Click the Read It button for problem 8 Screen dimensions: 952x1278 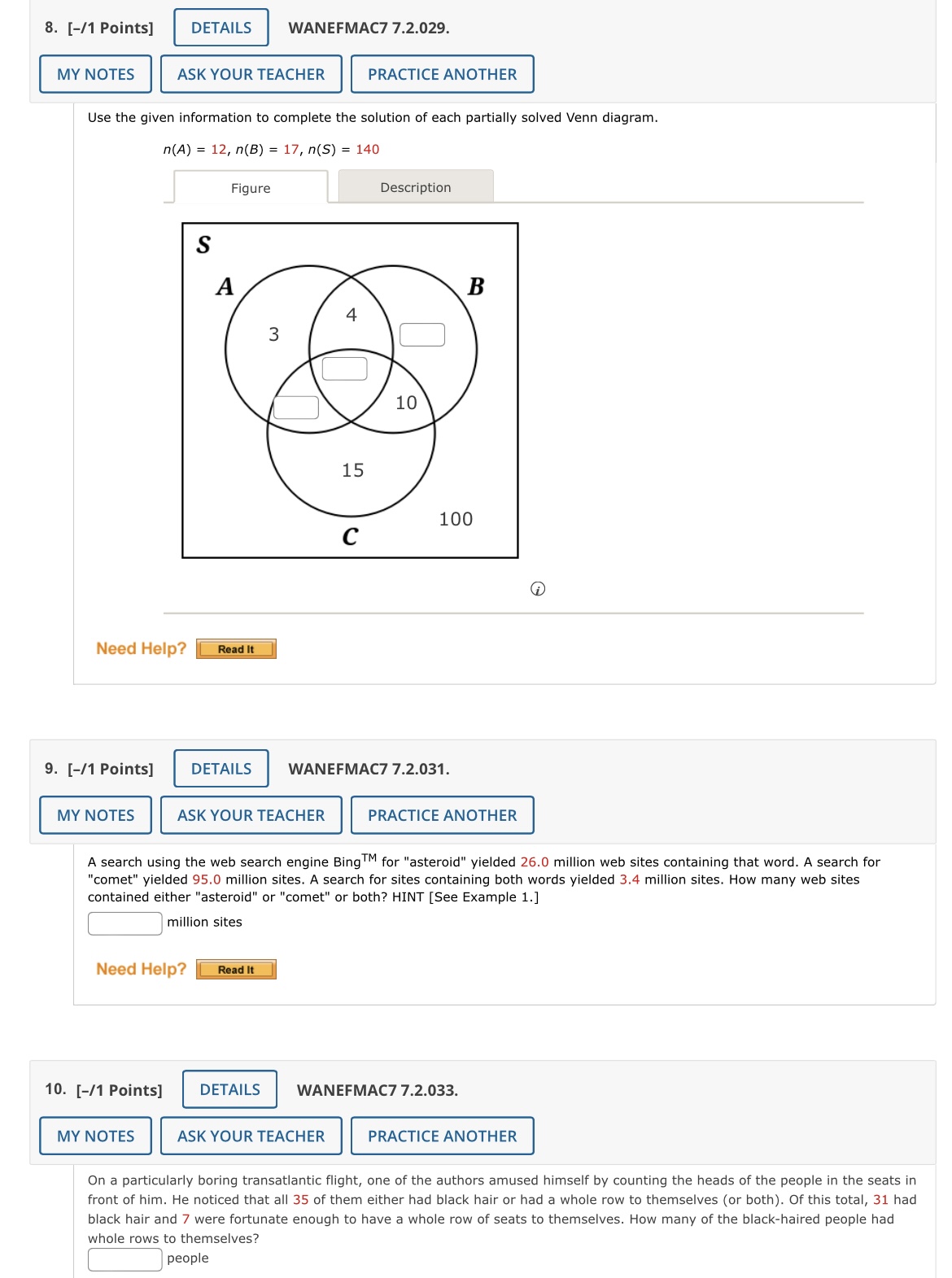point(234,649)
